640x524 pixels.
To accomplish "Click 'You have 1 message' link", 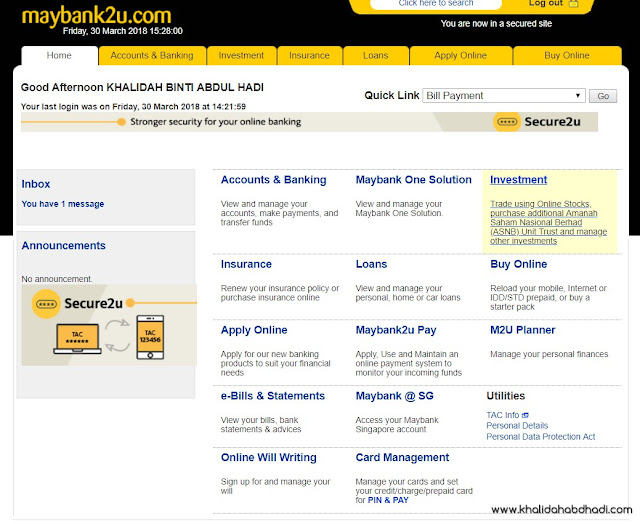I will point(63,204).
